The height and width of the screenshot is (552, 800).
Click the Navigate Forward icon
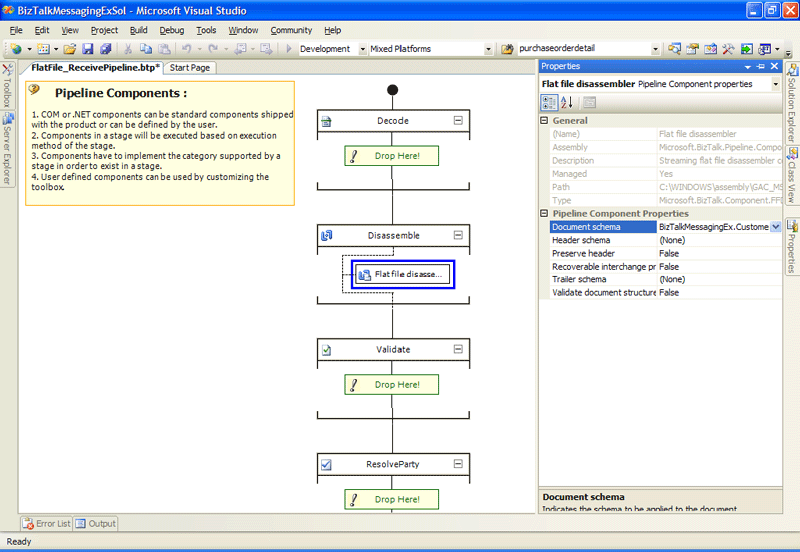(266, 49)
